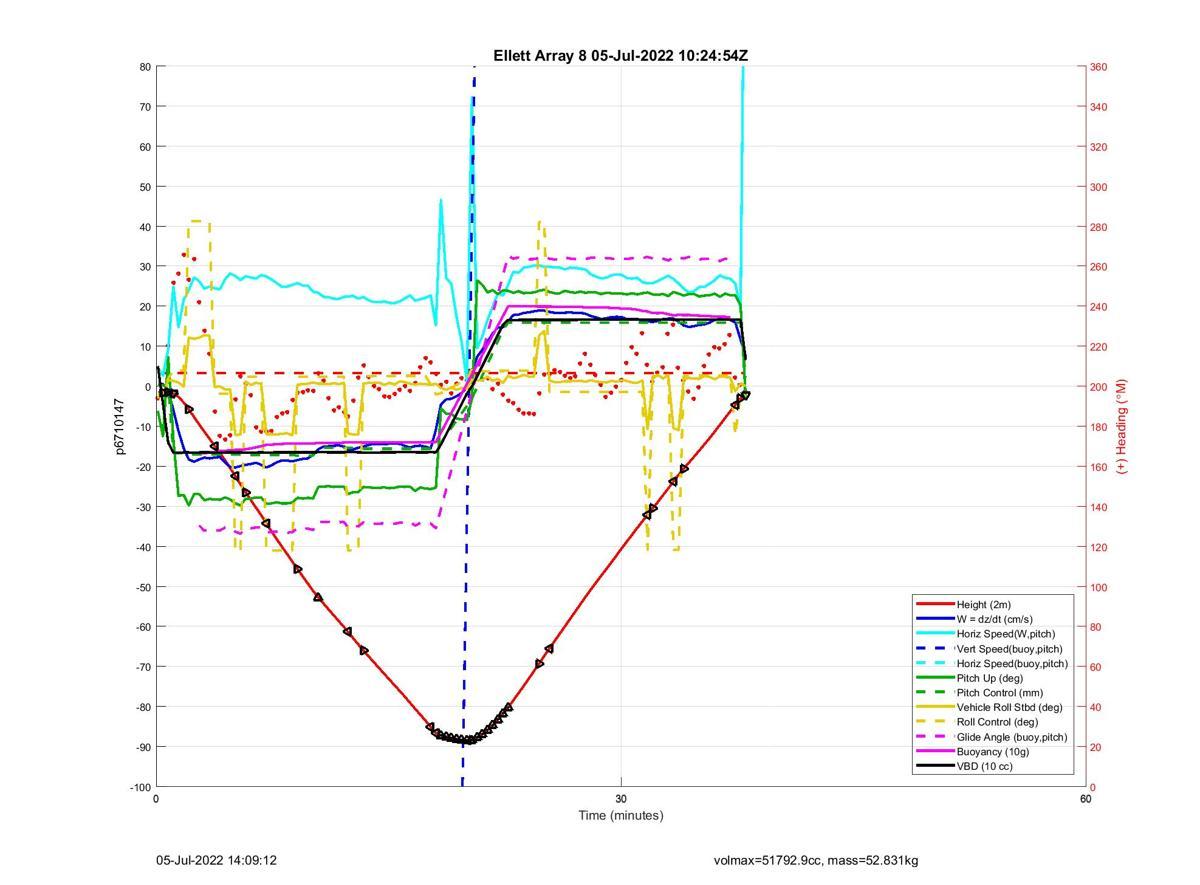Click the '-20' left axis tick label
Viewport: 1200px width, 885px height.
[x=142, y=468]
